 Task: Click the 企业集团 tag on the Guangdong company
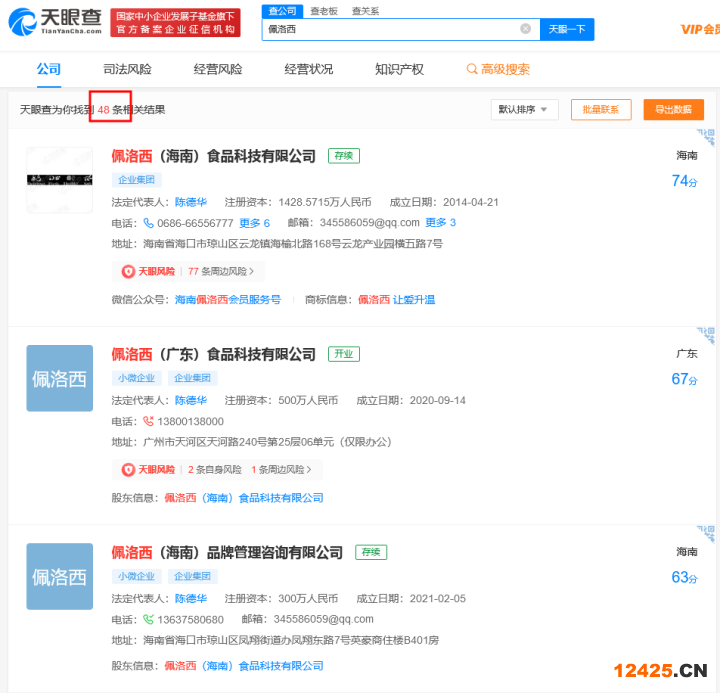(x=192, y=378)
